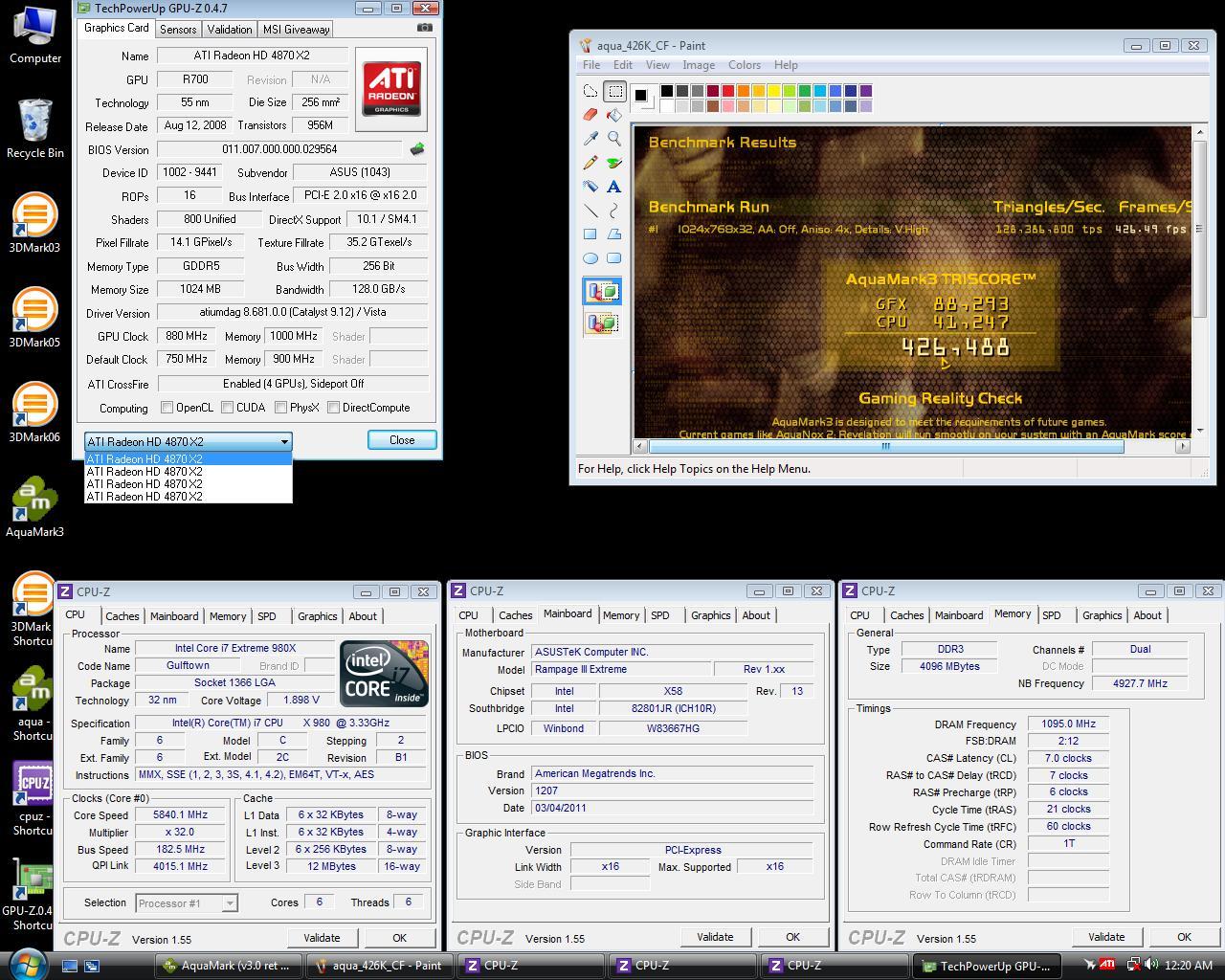
Task: Choose the last ATI Radeon HD 4870 X2 entry in list
Action: 188,497
